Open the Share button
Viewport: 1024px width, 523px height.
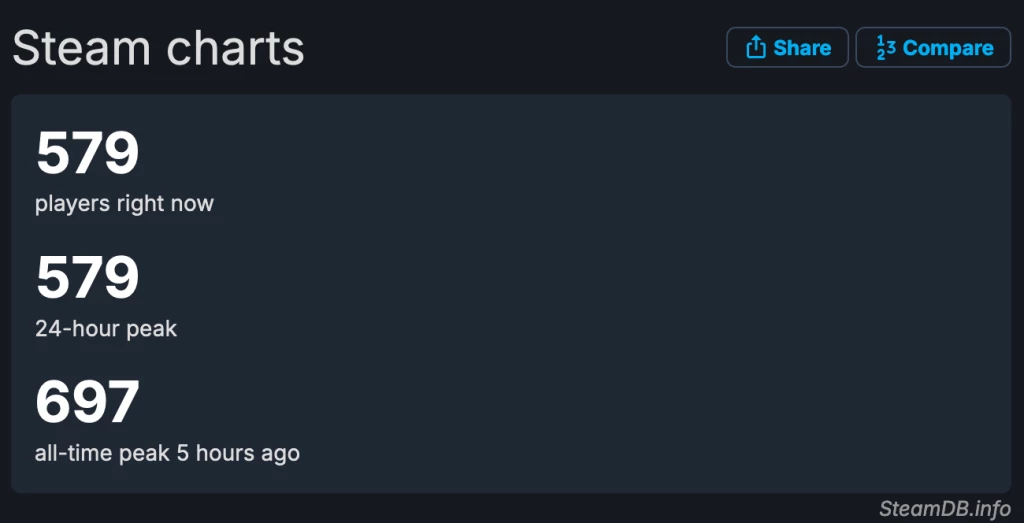click(787, 47)
